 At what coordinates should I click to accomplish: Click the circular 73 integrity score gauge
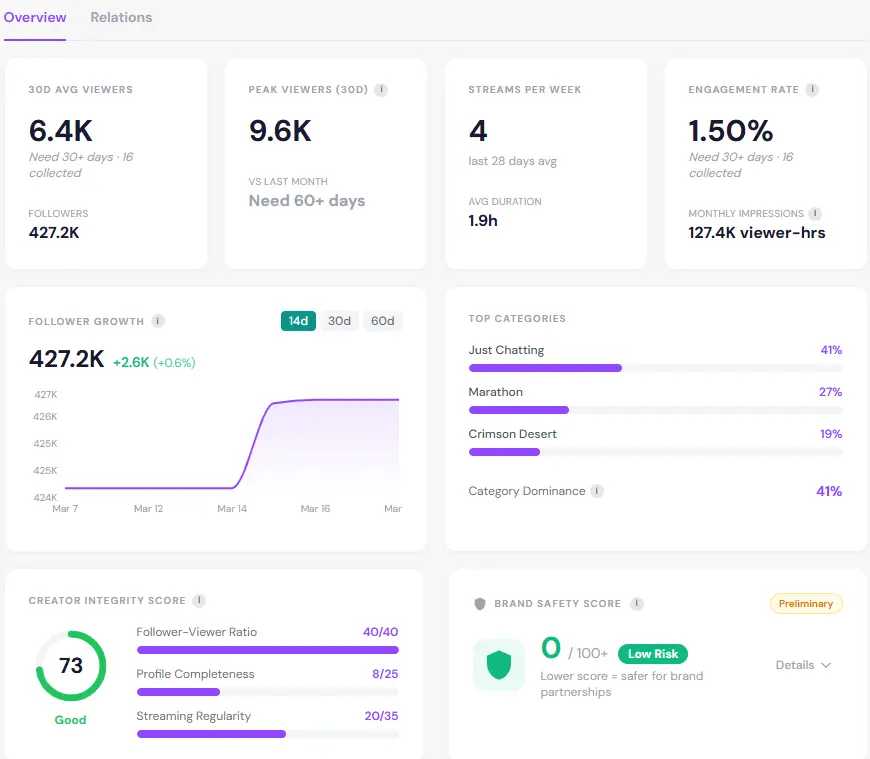[x=70, y=666]
